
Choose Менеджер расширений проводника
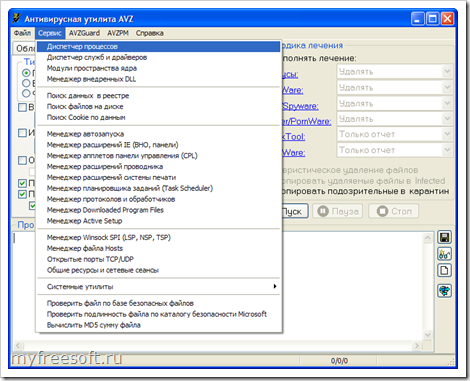158,167
